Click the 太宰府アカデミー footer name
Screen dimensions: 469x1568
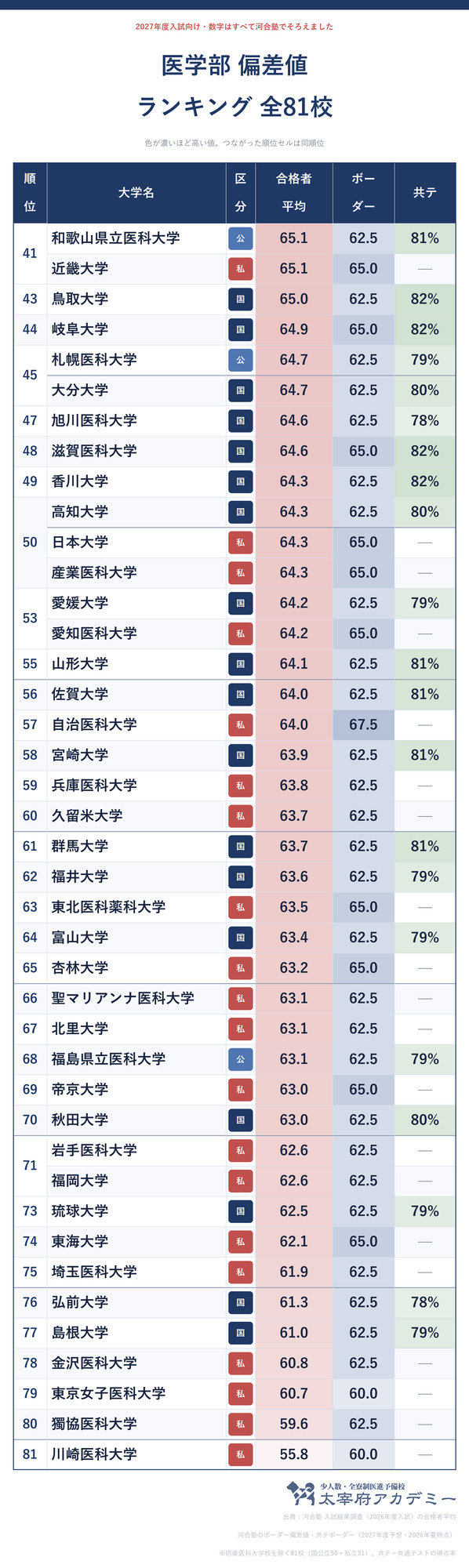pos(387,1499)
